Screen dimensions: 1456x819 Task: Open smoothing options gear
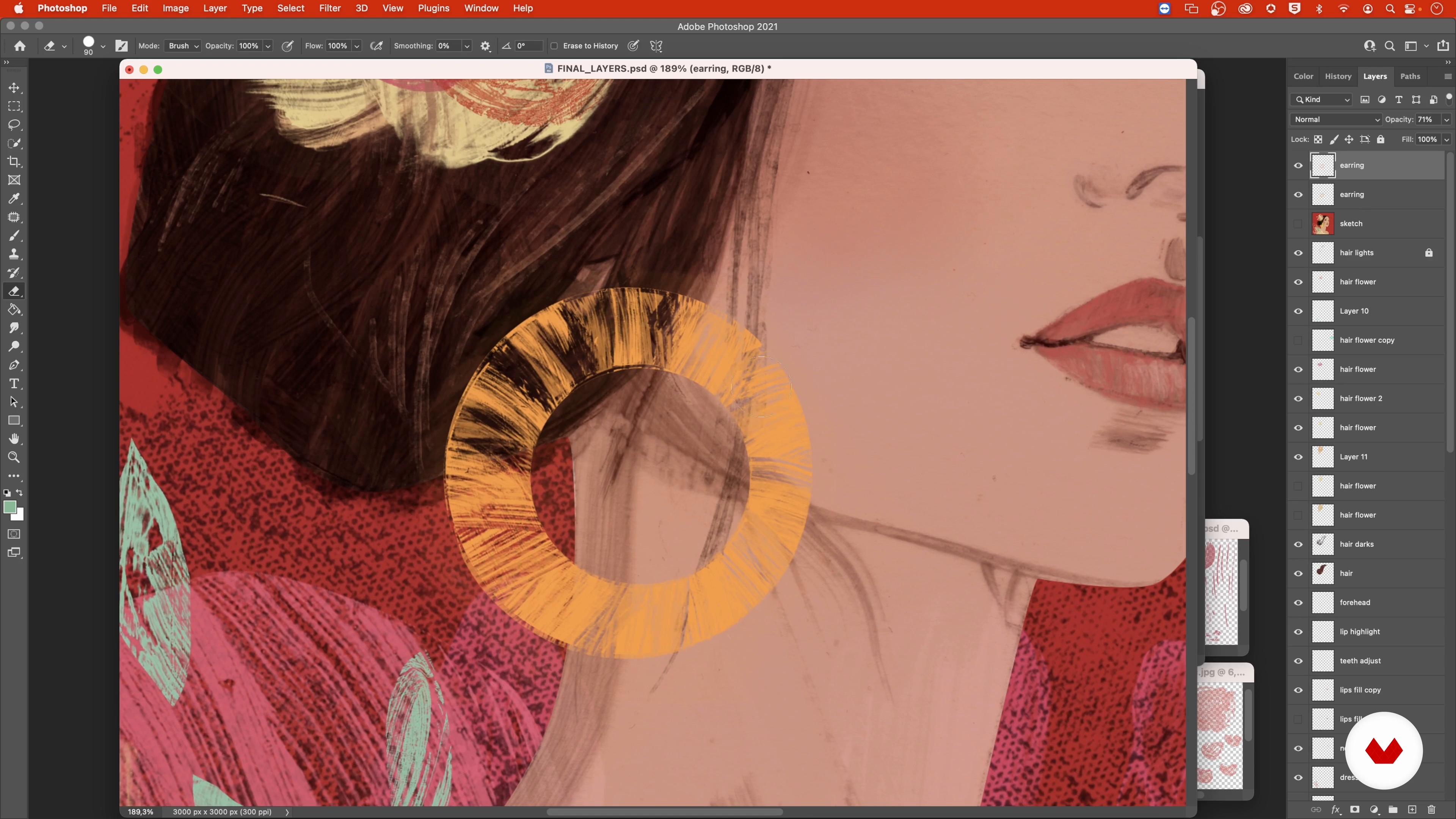485,46
